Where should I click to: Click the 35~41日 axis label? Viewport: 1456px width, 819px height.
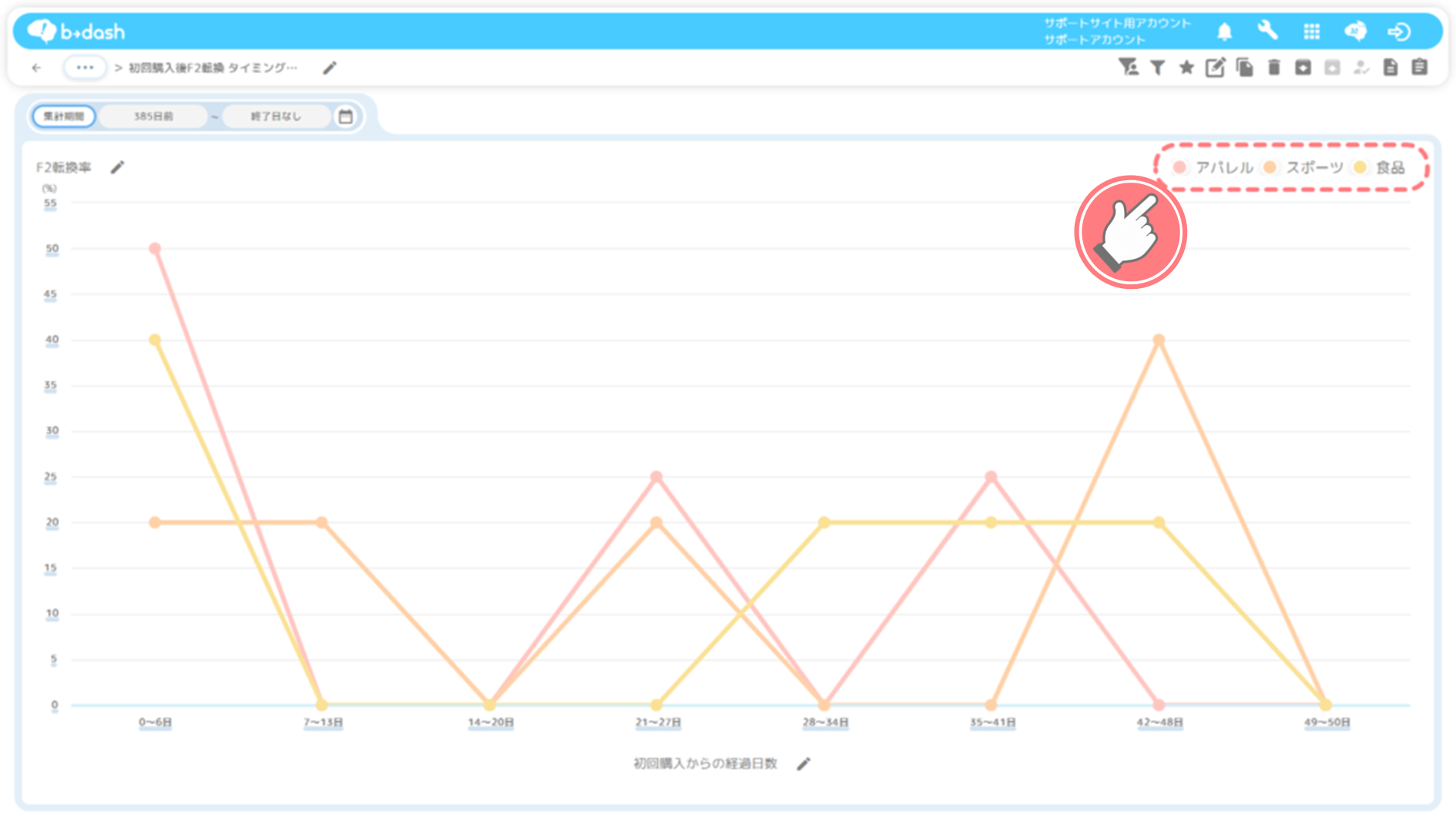[x=992, y=723]
